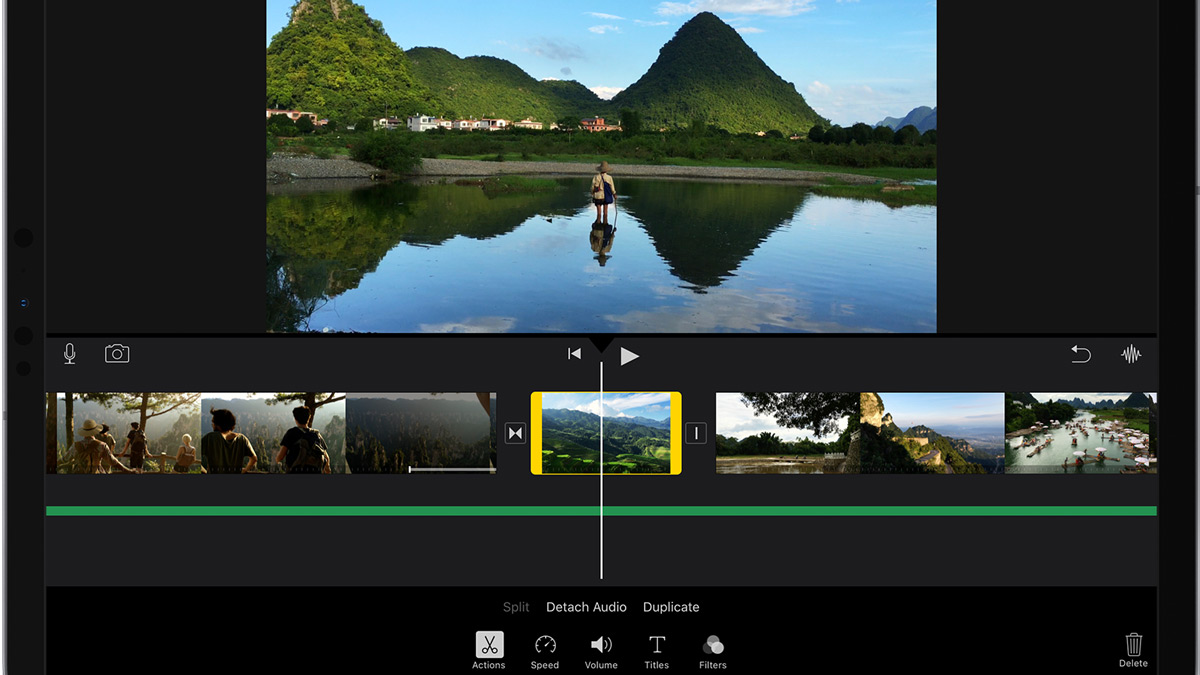The width and height of the screenshot is (1200, 675).
Task: Play the video preview
Action: point(629,354)
